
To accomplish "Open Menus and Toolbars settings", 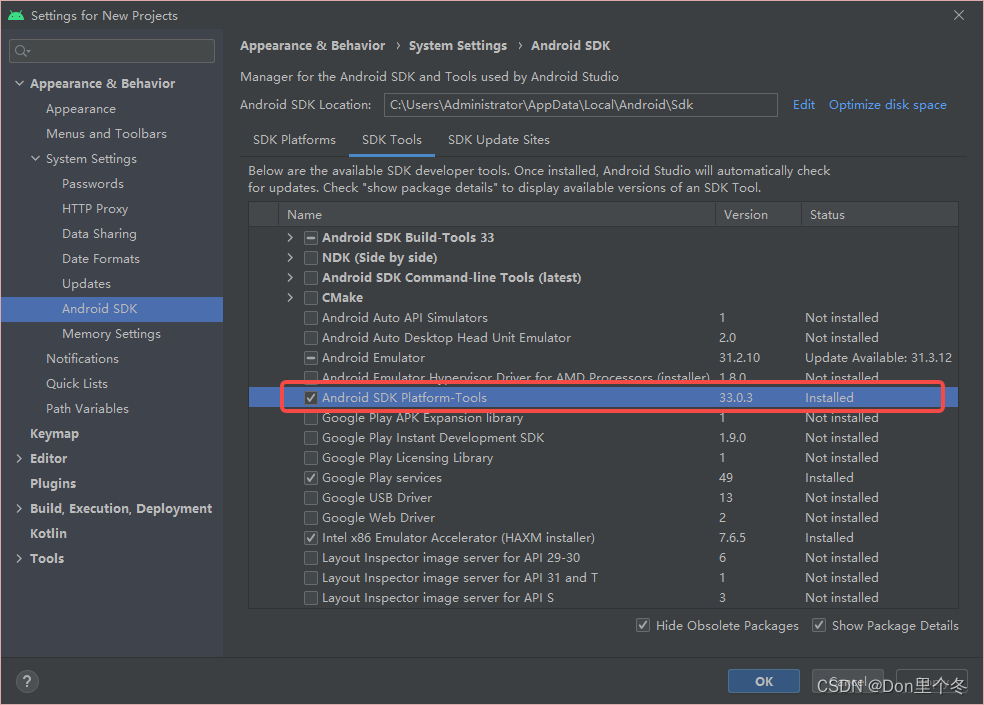I will pos(107,134).
